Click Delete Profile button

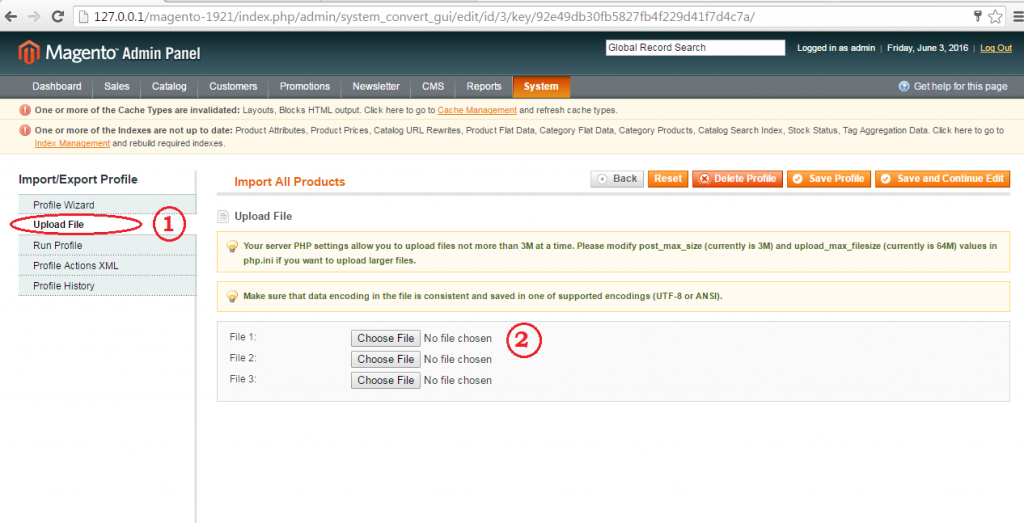point(737,179)
